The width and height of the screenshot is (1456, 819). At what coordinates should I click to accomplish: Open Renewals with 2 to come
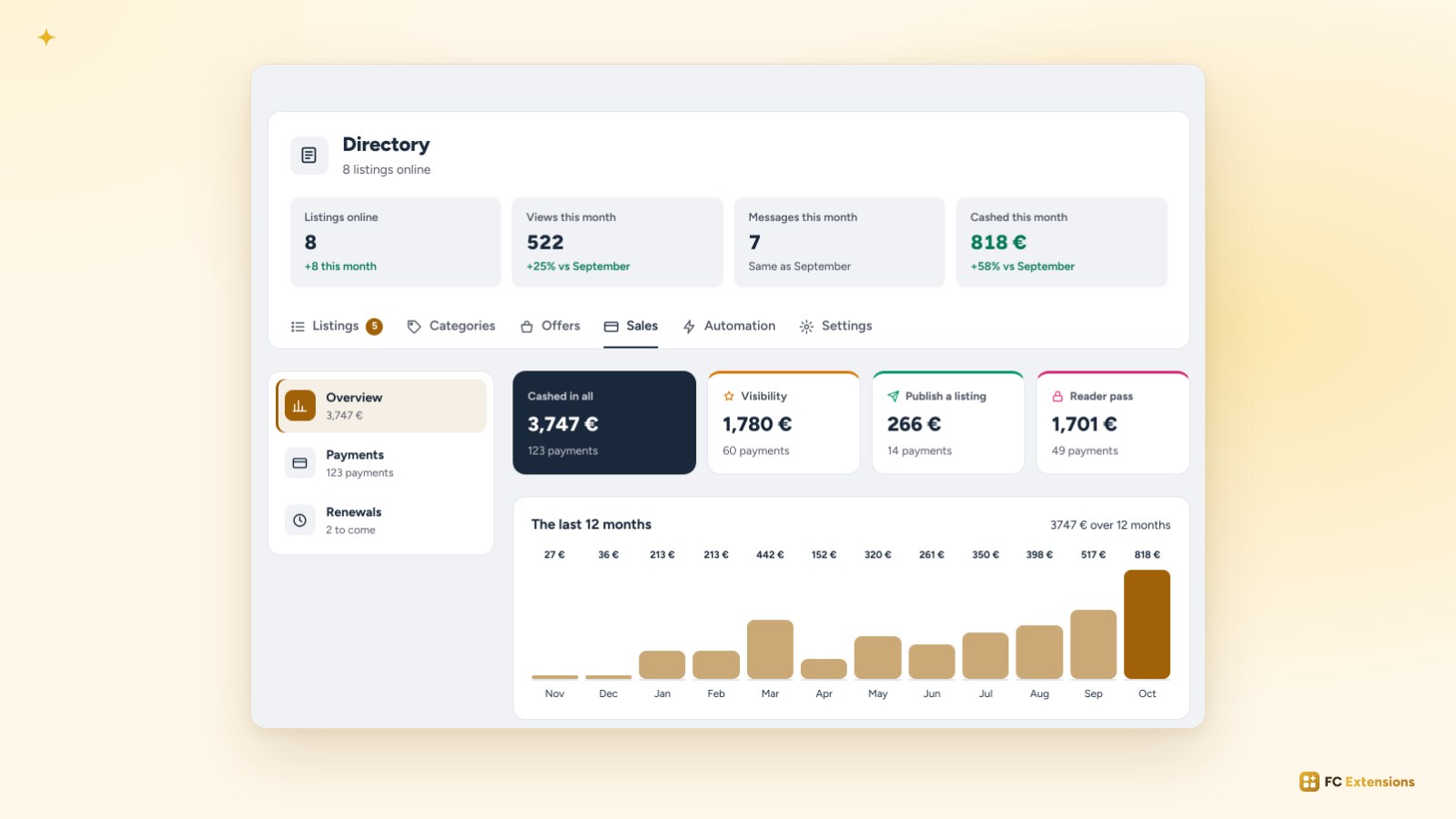[381, 521]
